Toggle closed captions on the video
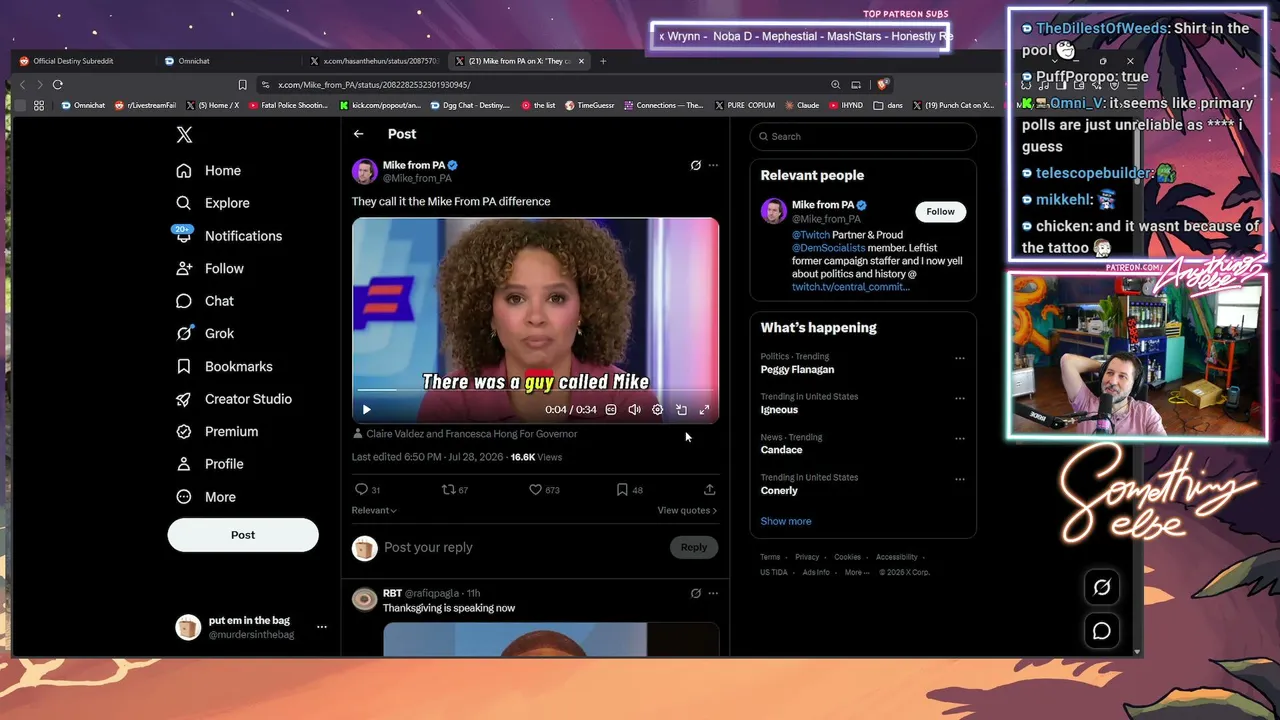 611,410
